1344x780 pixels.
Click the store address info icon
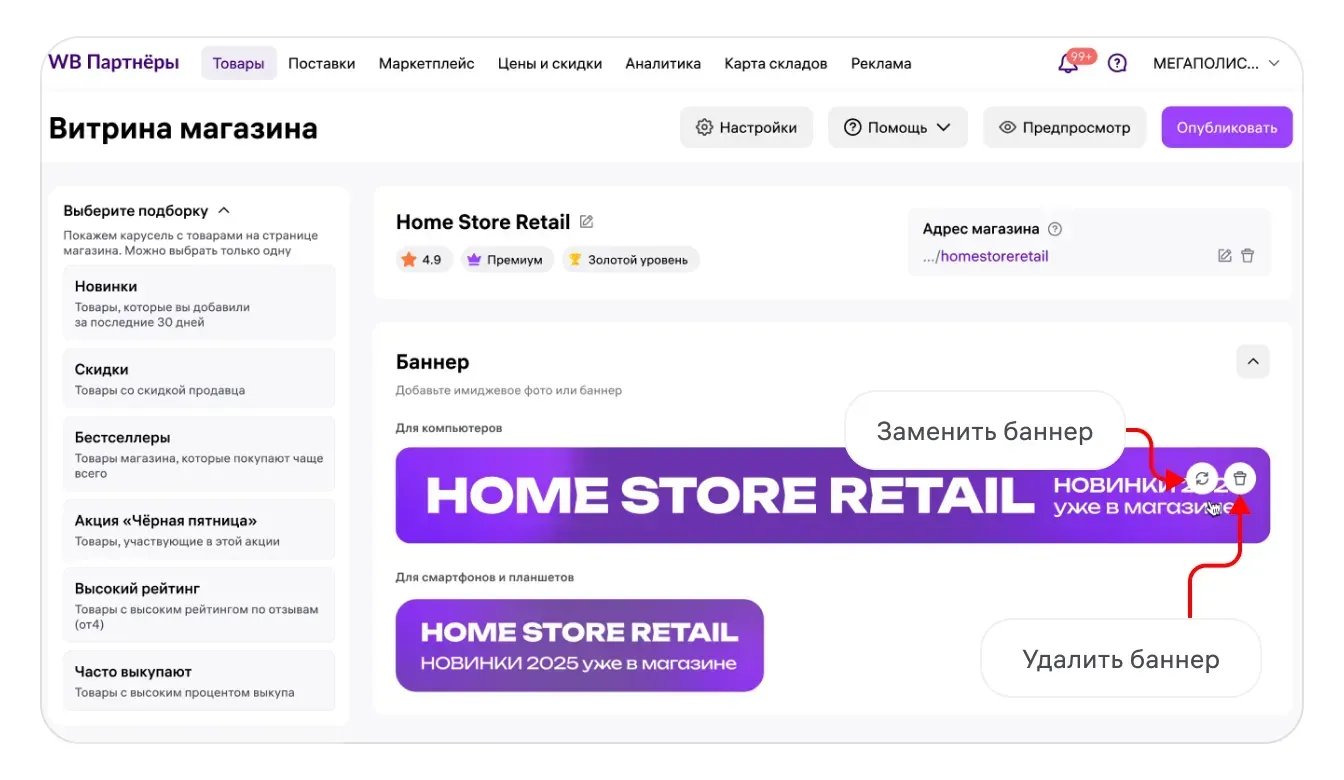coord(1055,229)
